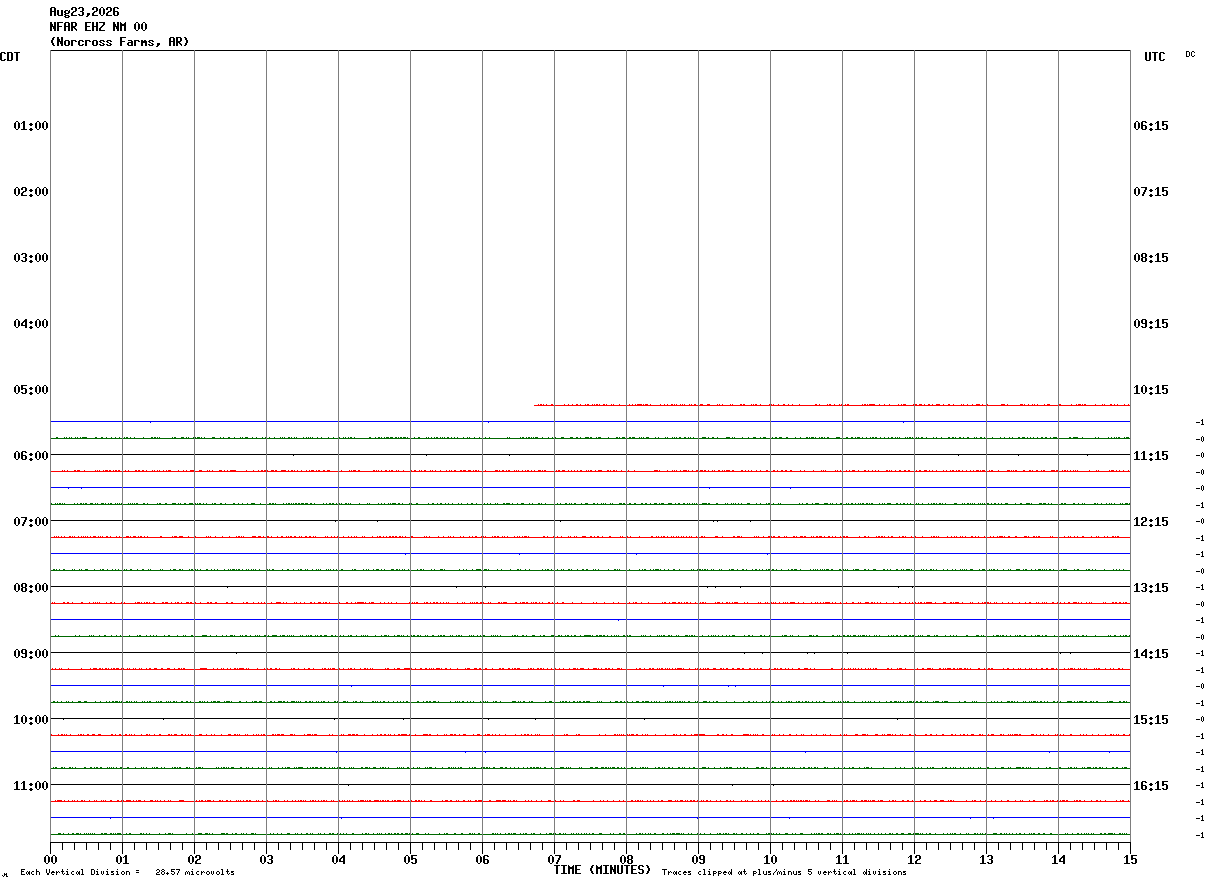Click the TIME (MINUTES) axis title
1210x886 pixels.
click(602, 870)
